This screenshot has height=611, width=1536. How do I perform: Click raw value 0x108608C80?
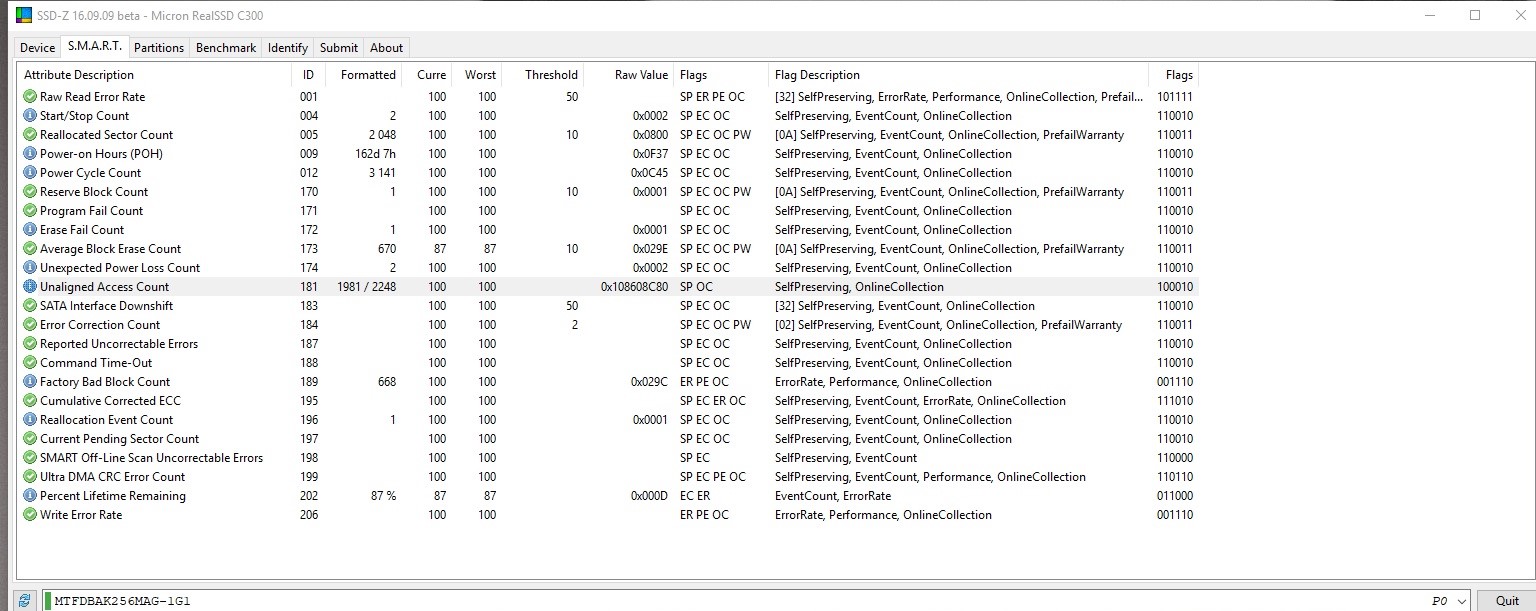coord(634,287)
